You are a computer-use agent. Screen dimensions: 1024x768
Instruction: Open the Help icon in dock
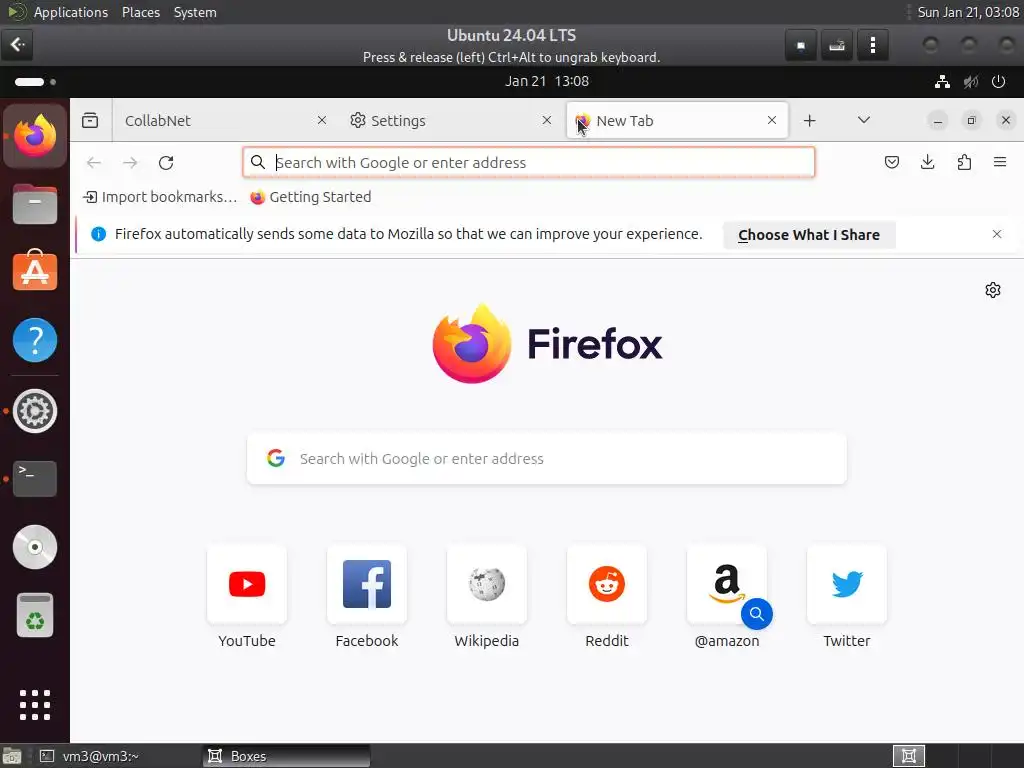(35, 340)
